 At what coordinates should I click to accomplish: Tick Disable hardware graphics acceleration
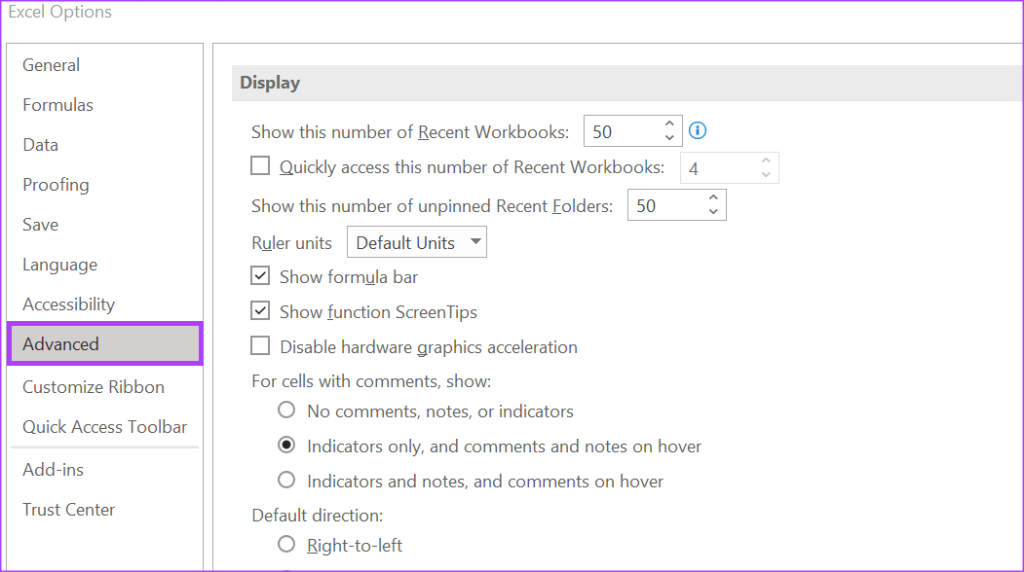click(x=260, y=345)
